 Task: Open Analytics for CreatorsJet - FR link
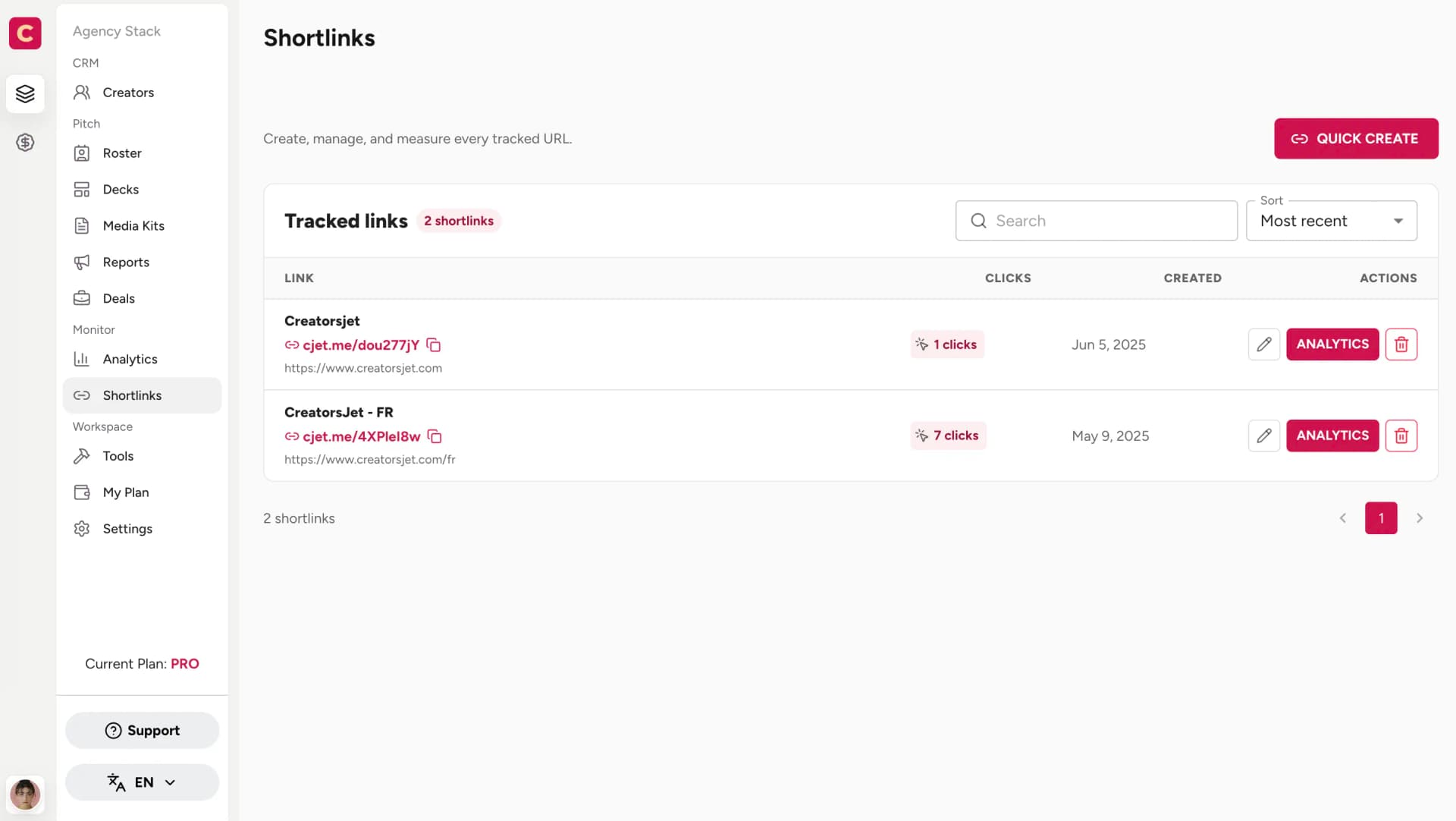coord(1332,436)
